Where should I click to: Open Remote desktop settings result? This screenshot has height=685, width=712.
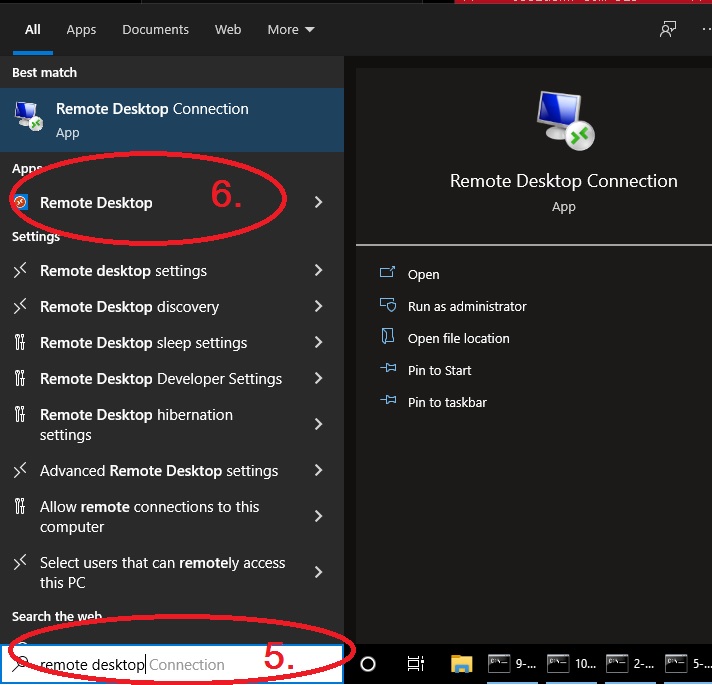[x=172, y=271]
